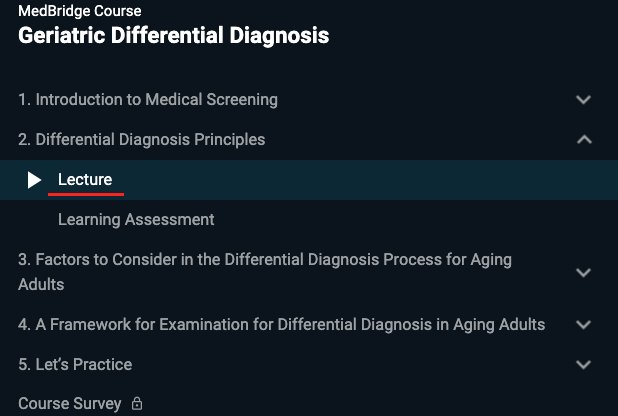This screenshot has height=416, width=618.
Task: Open the Learning Assessment item
Action: point(136,220)
